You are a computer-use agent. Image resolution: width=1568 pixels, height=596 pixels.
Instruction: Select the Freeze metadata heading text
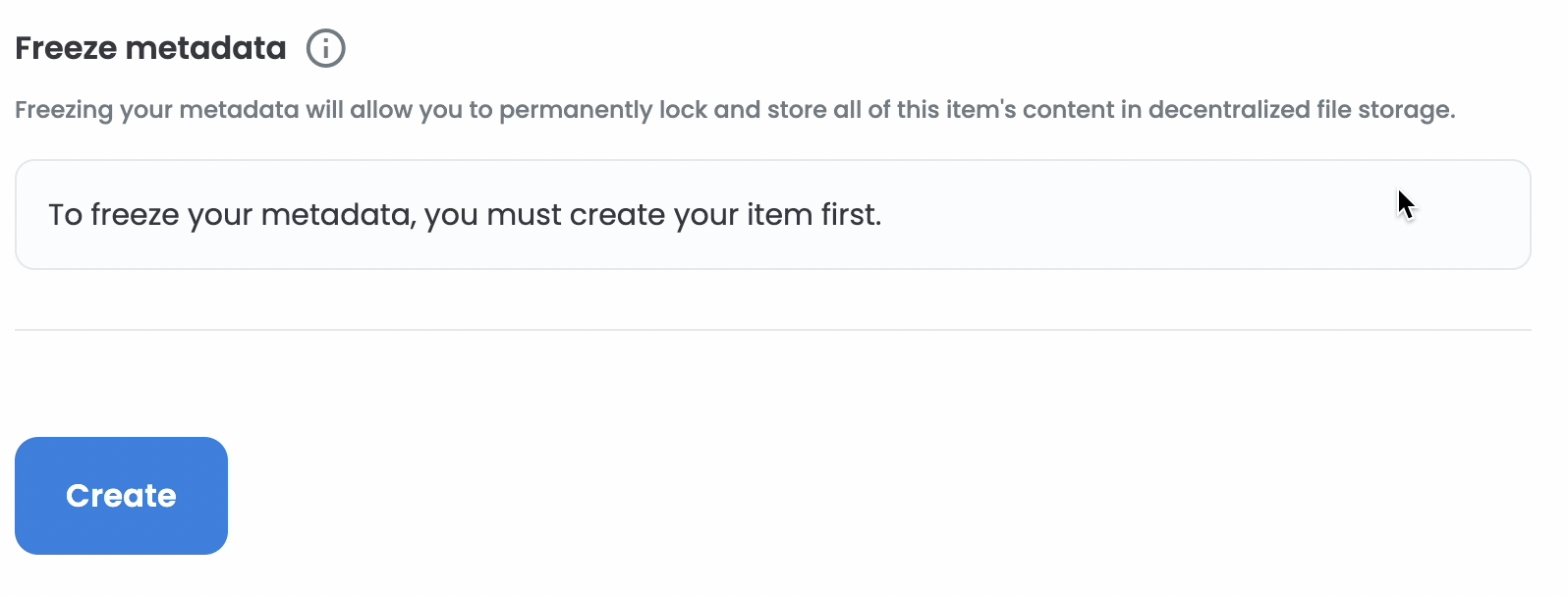coord(150,48)
